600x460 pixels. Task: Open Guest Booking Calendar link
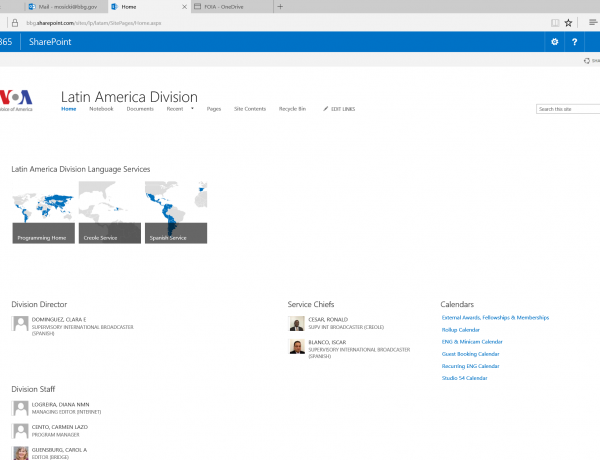pos(470,354)
